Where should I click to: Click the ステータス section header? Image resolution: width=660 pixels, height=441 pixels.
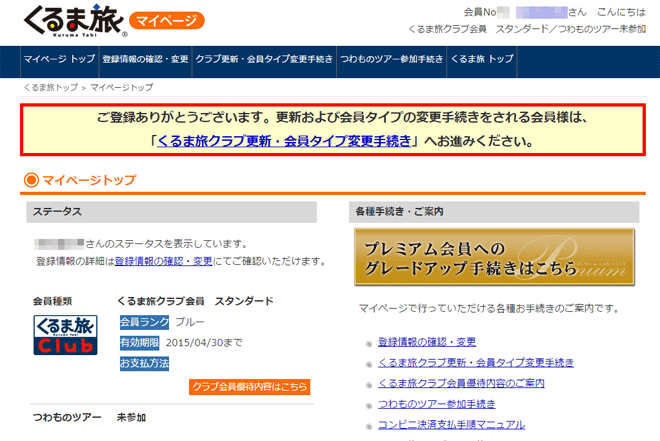[171, 212]
